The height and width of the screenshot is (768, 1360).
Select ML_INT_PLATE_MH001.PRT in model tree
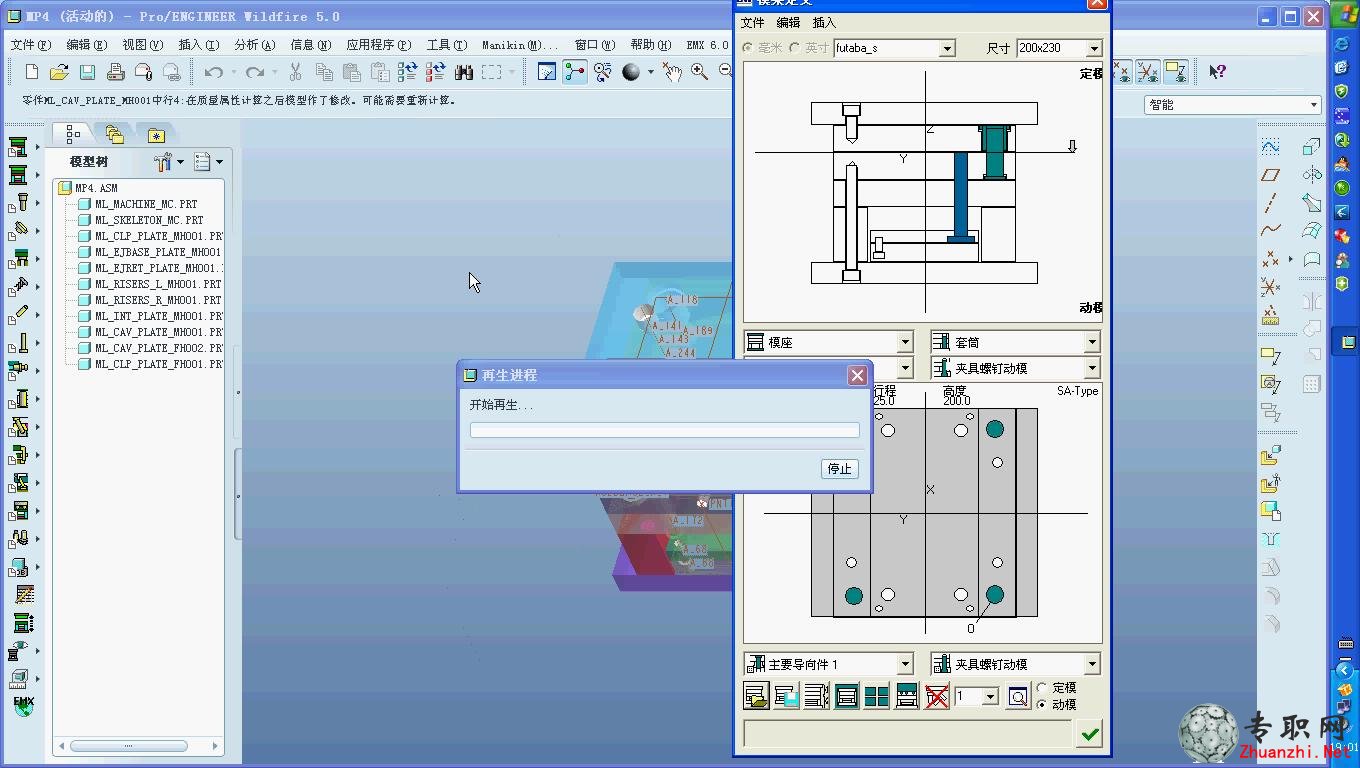(x=159, y=316)
